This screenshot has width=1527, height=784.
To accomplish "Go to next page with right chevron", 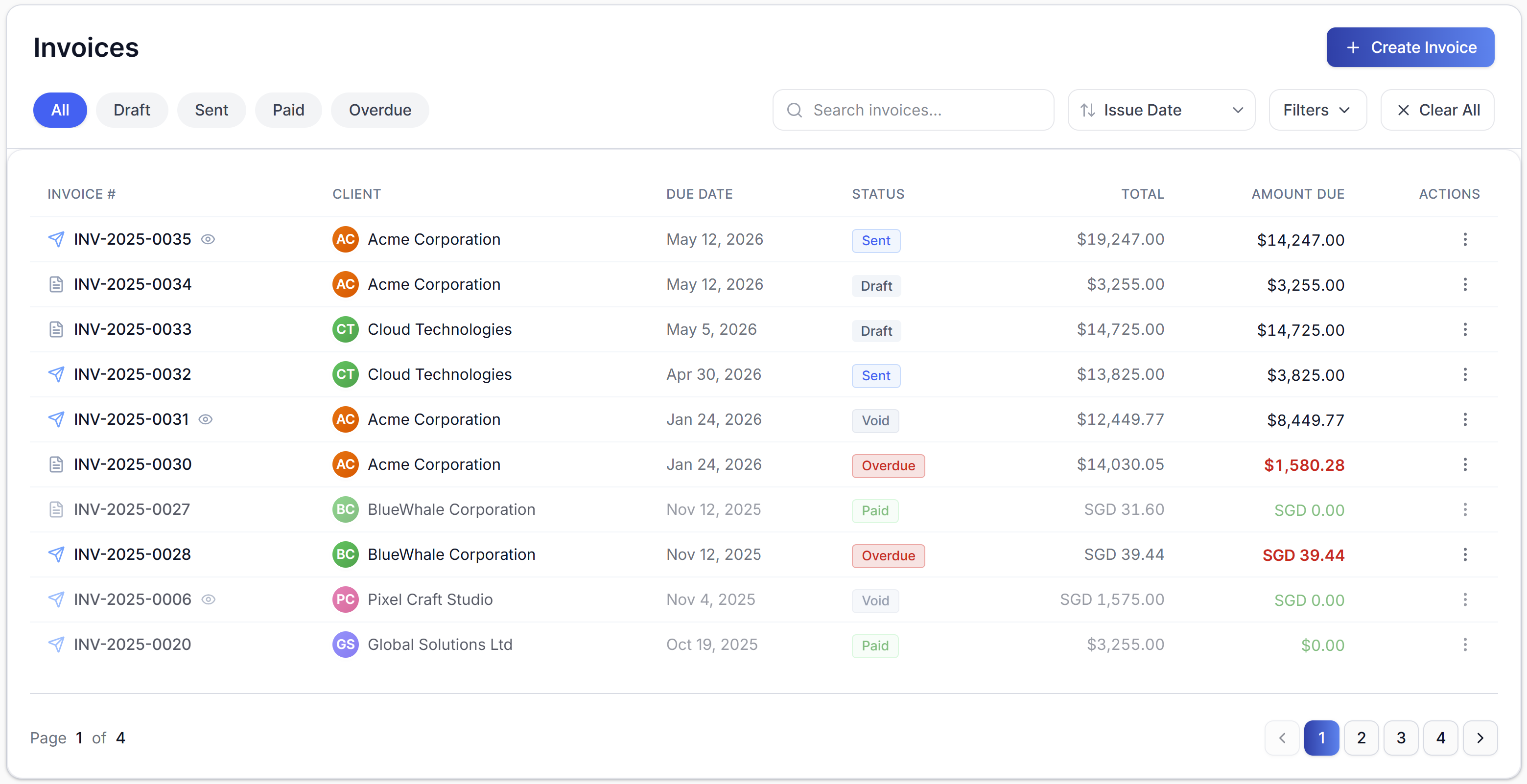I will tap(1481, 738).
